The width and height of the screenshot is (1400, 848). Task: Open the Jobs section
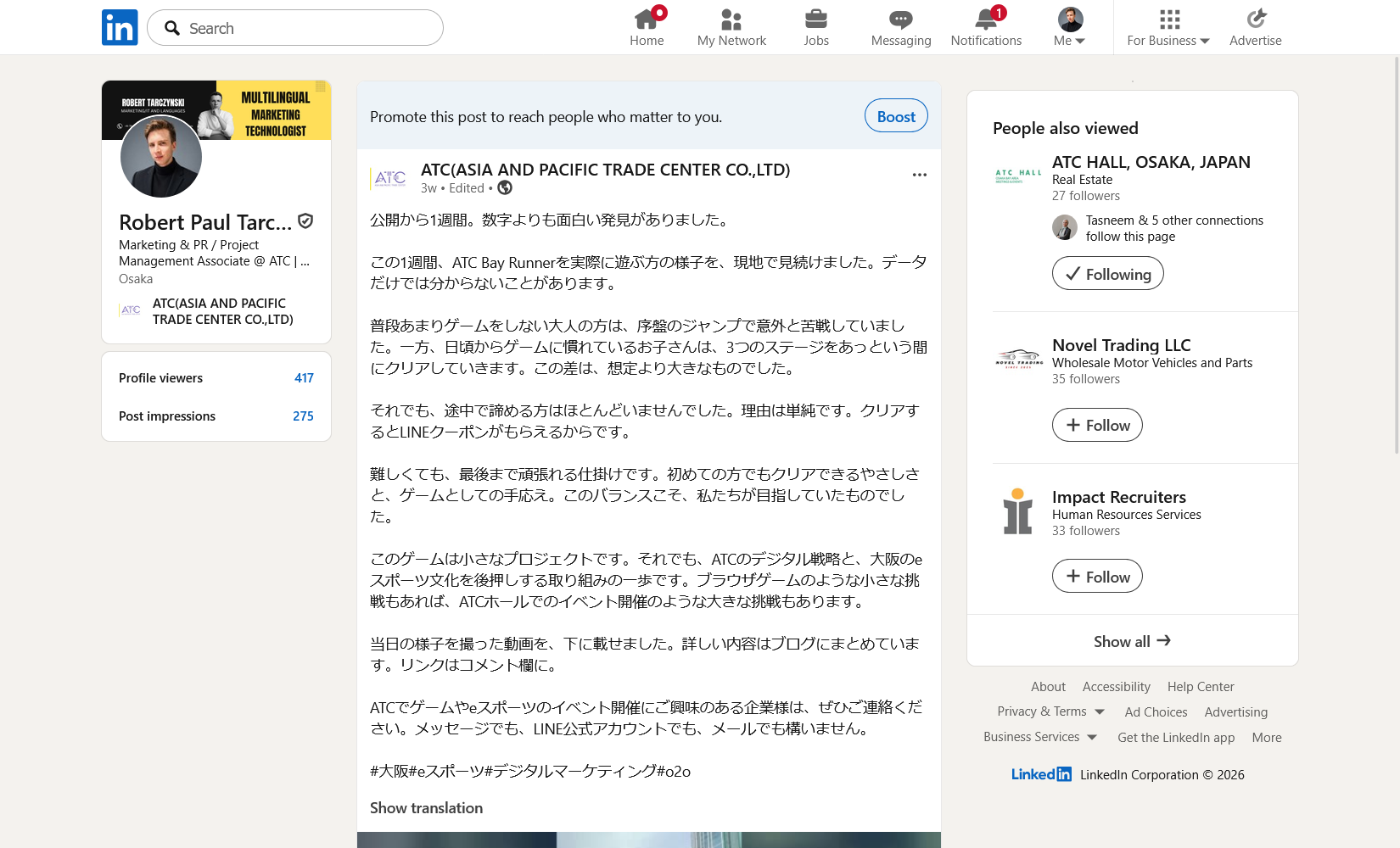(x=816, y=27)
